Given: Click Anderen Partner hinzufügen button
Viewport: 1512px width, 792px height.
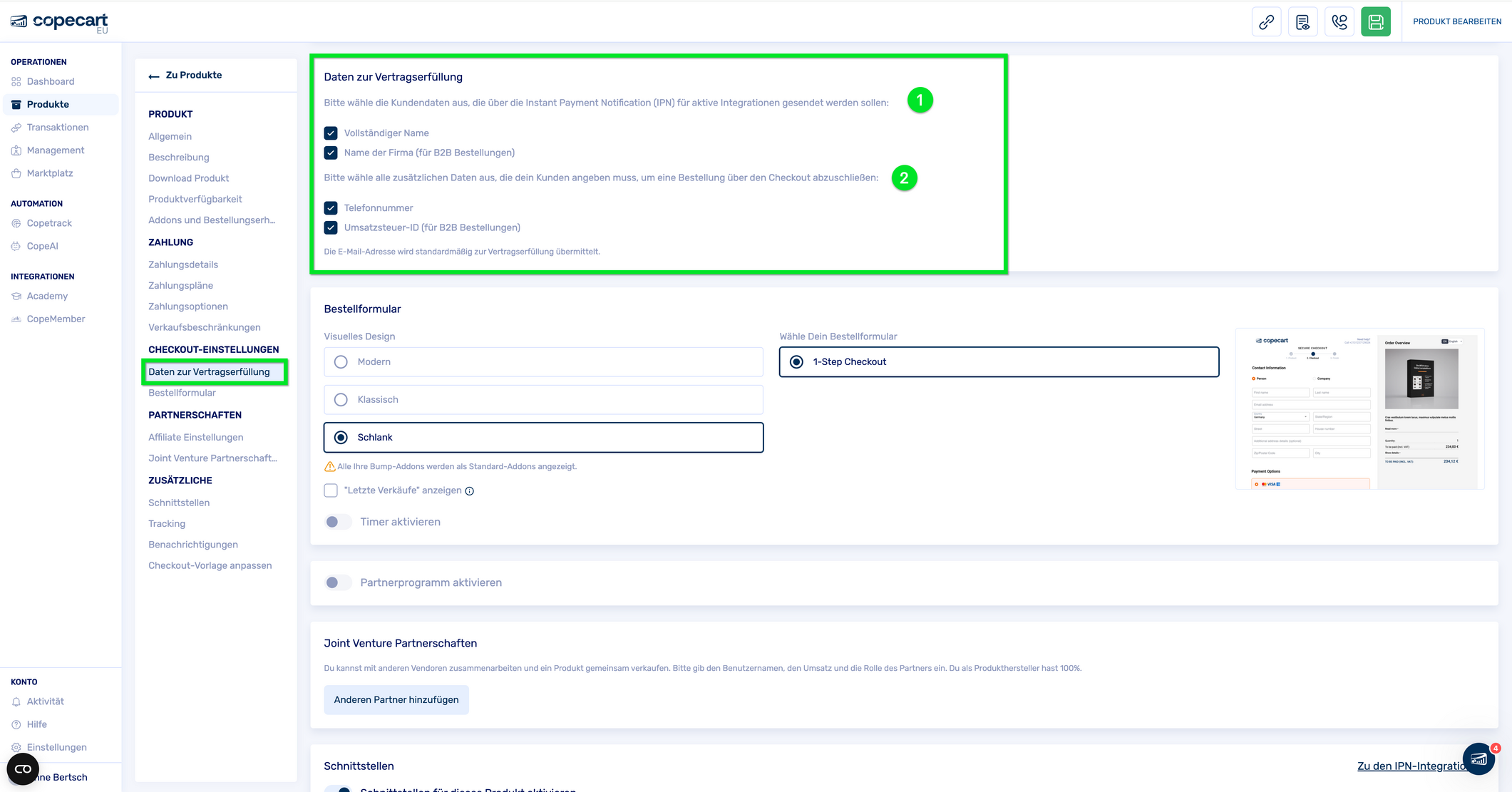Looking at the screenshot, I should (x=396, y=700).
